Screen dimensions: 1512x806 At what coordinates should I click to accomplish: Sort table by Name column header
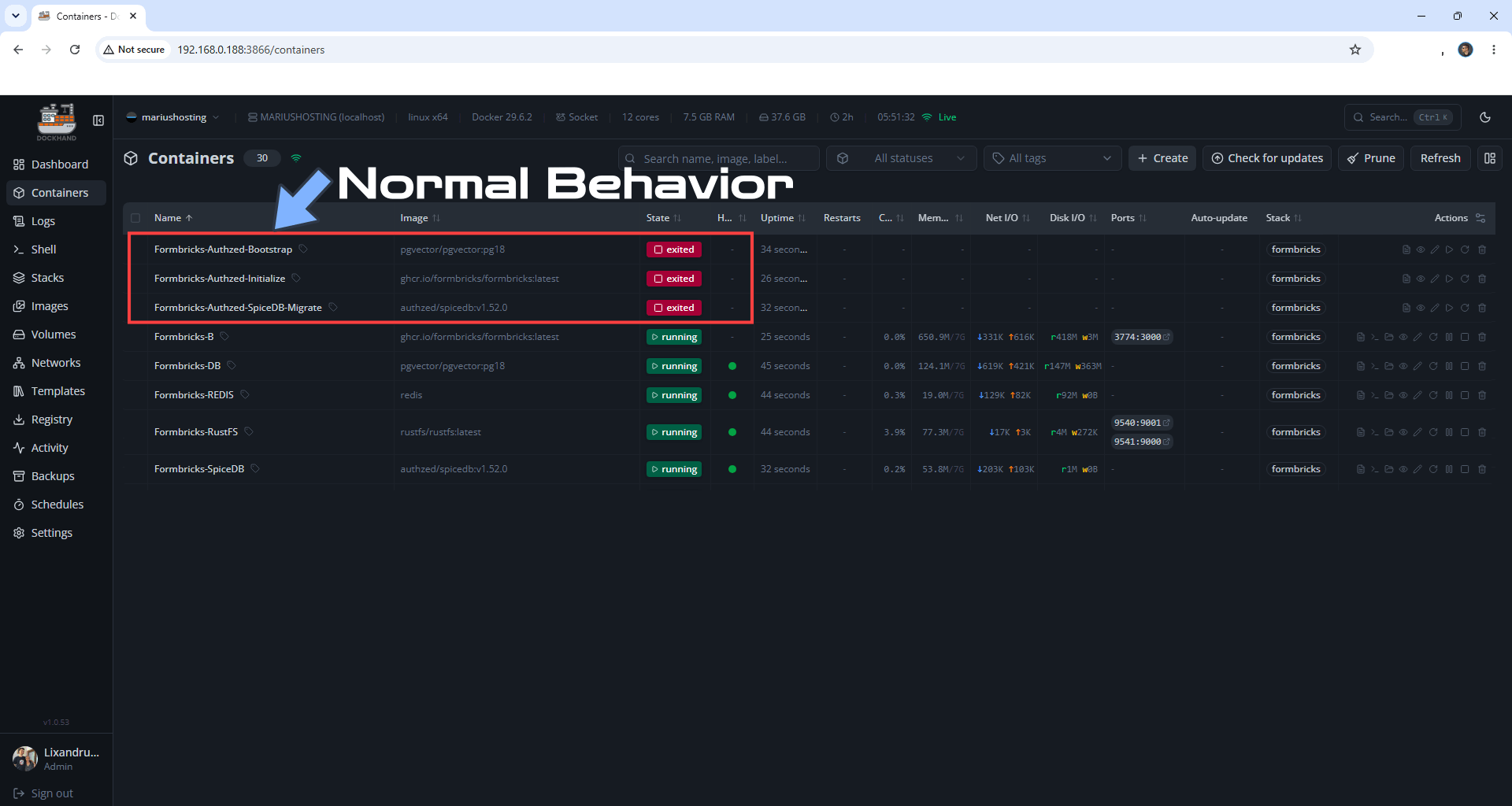[173, 218]
